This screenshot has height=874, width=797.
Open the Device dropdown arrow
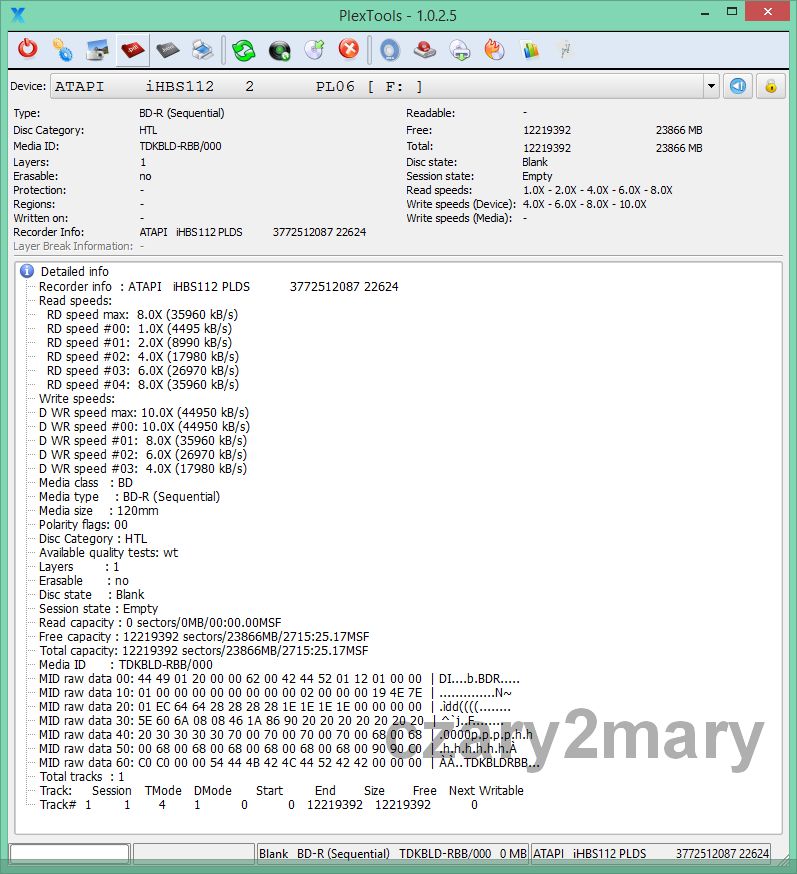point(711,86)
